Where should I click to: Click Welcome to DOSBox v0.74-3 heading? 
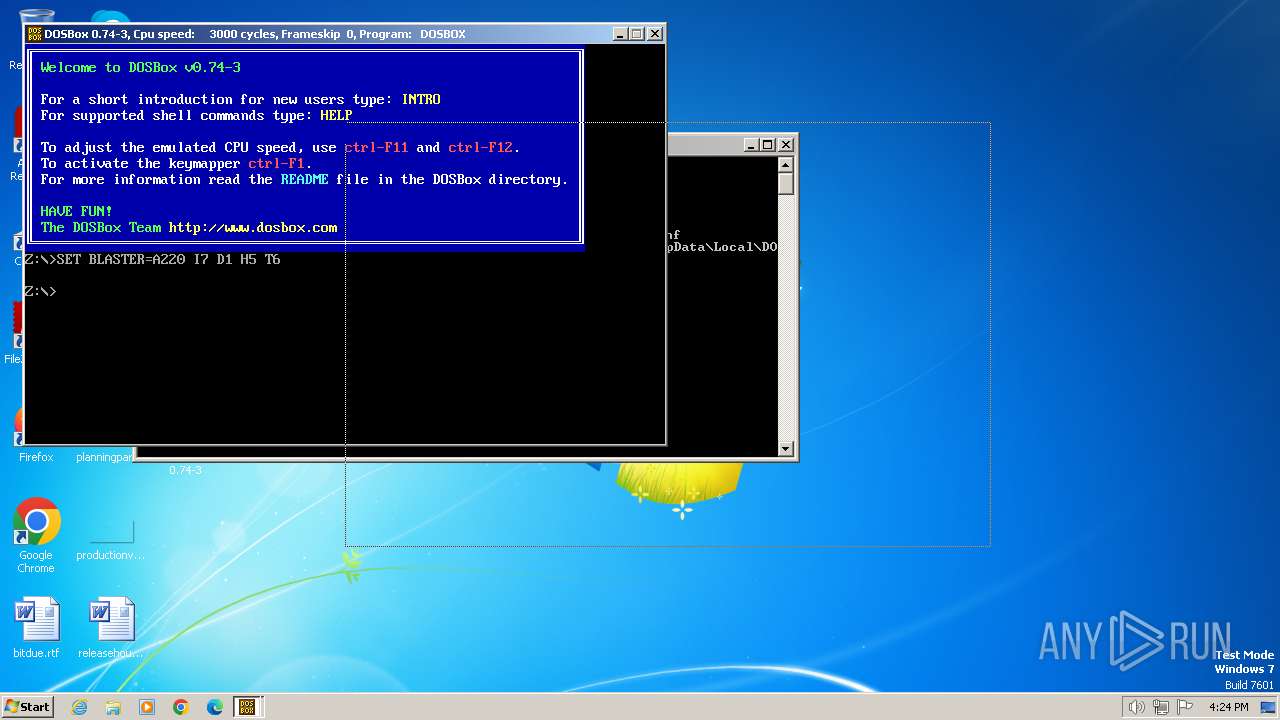(140, 67)
